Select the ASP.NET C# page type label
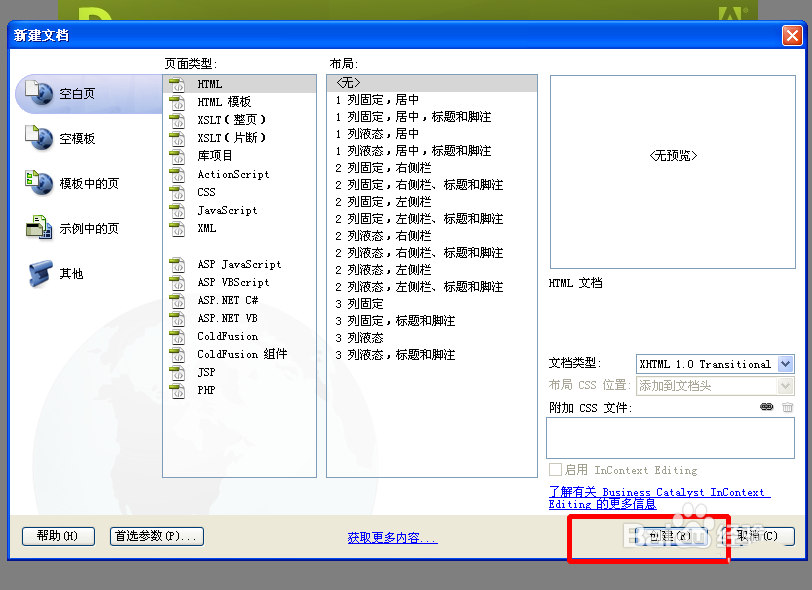This screenshot has width=812, height=590. click(228, 300)
